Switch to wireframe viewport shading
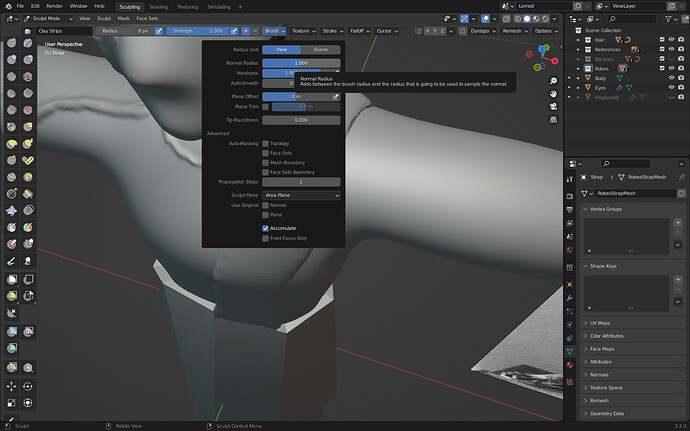 pos(518,18)
